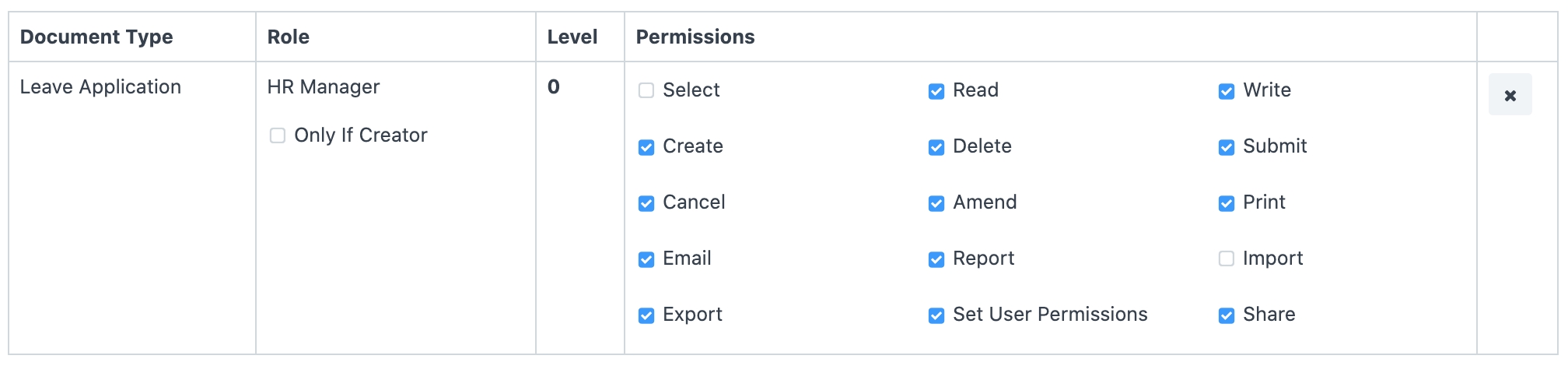Check the Only If Creator option
This screenshot has width=1568, height=366.
pos(278,136)
